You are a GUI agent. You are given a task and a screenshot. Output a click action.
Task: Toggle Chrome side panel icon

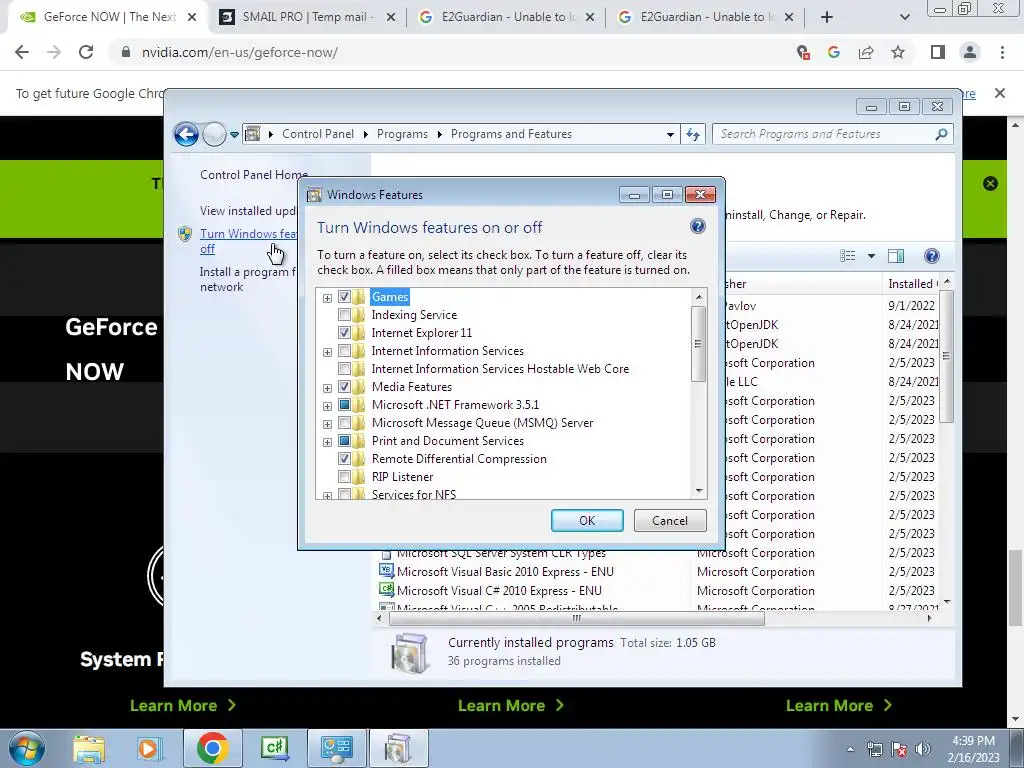coord(938,52)
